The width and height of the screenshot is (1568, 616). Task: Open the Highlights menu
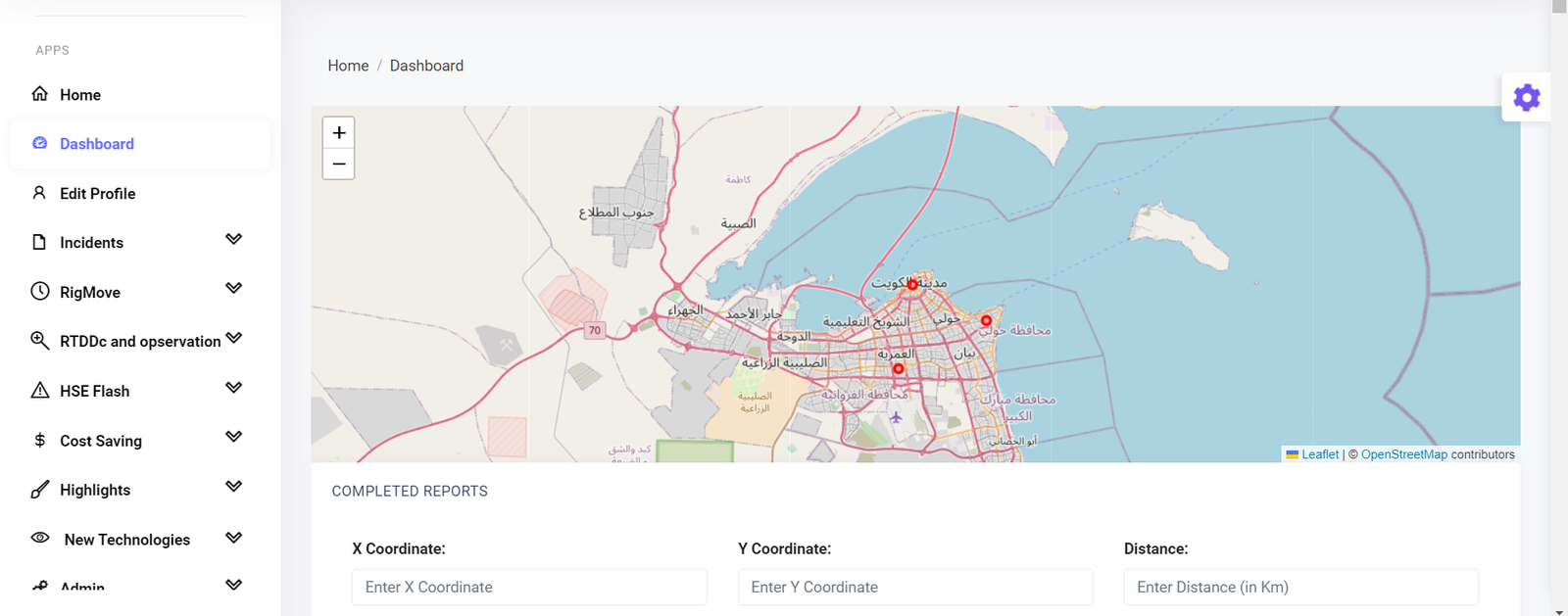point(140,490)
